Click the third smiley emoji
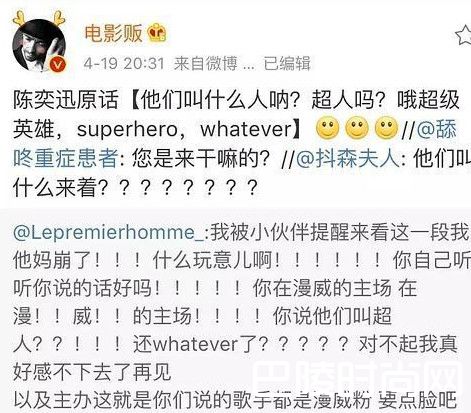Image resolution: width=471 pixels, height=413 pixels. pyautogui.click(x=386, y=128)
